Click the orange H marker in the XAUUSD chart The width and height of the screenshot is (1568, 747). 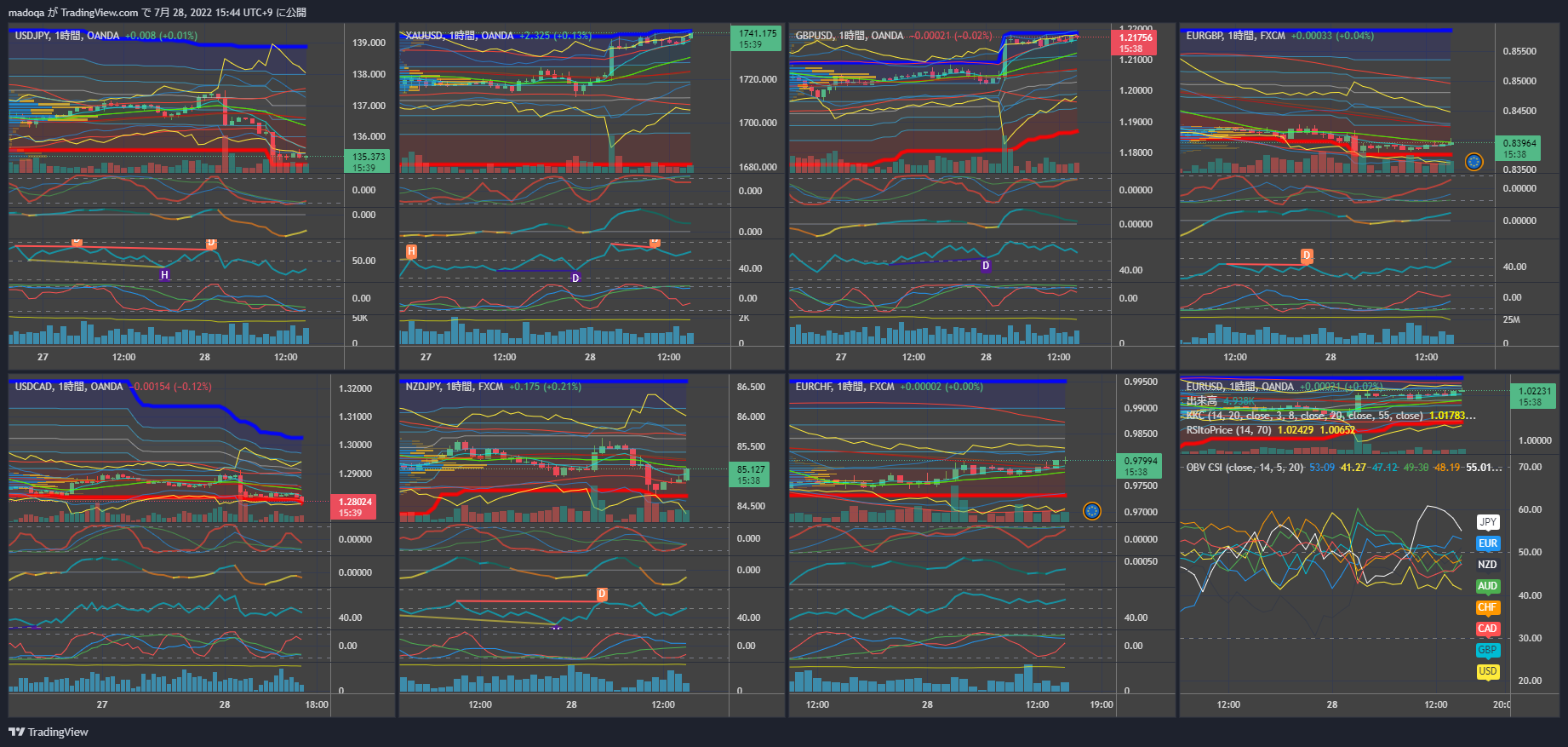411,251
